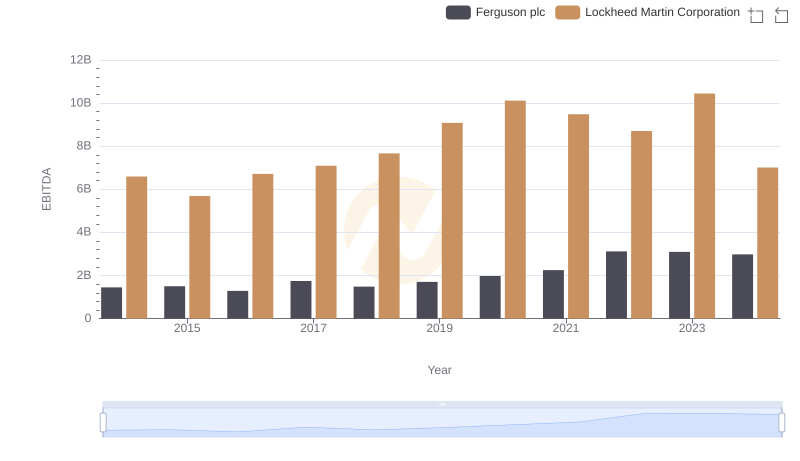Click the 2B y-axis label
The height and width of the screenshot is (461, 800).
[x=84, y=275]
